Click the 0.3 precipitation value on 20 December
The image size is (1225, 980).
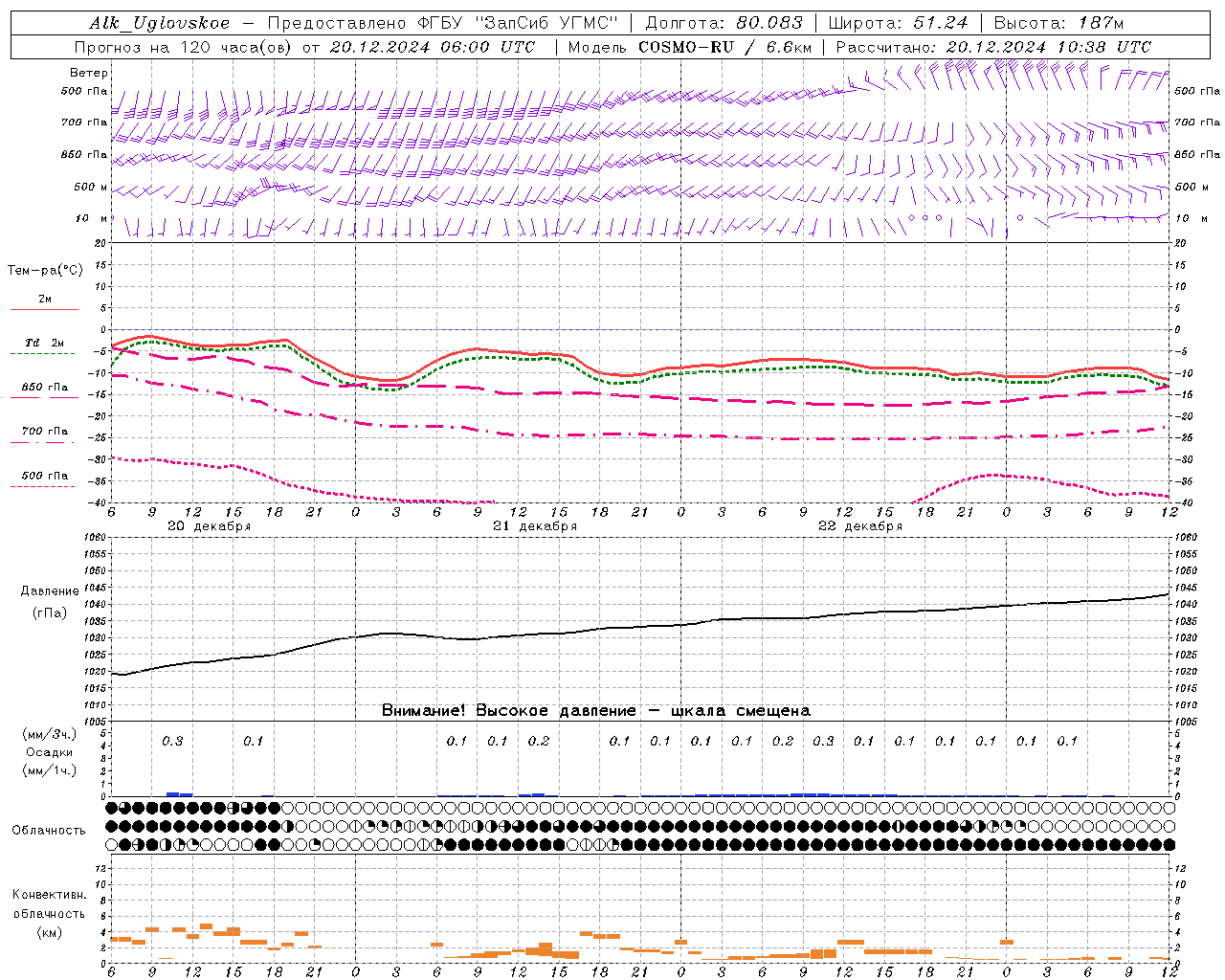point(172,741)
